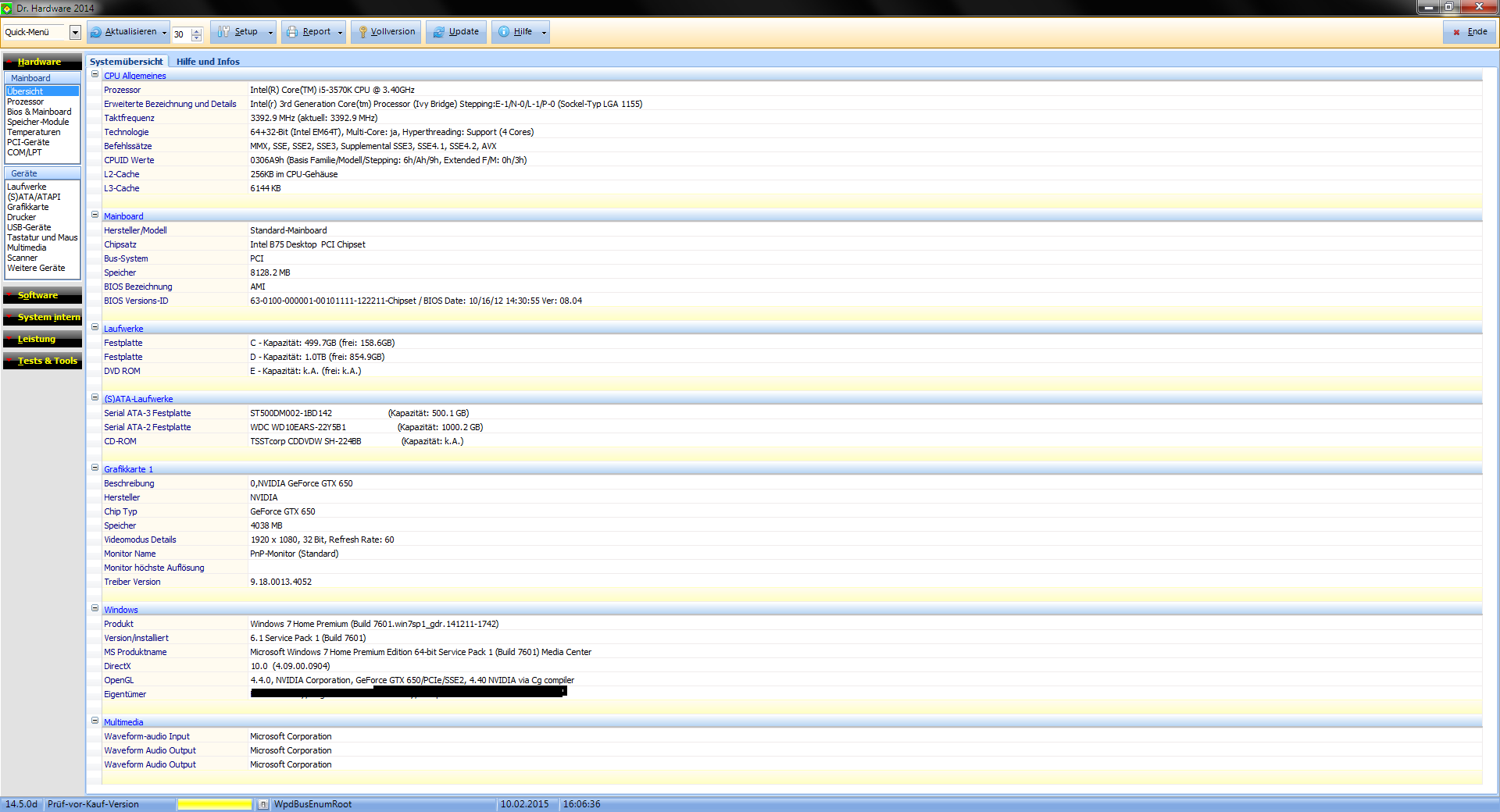
Task: Open the Quick-Menü dropdown arrow
Action: [75, 32]
